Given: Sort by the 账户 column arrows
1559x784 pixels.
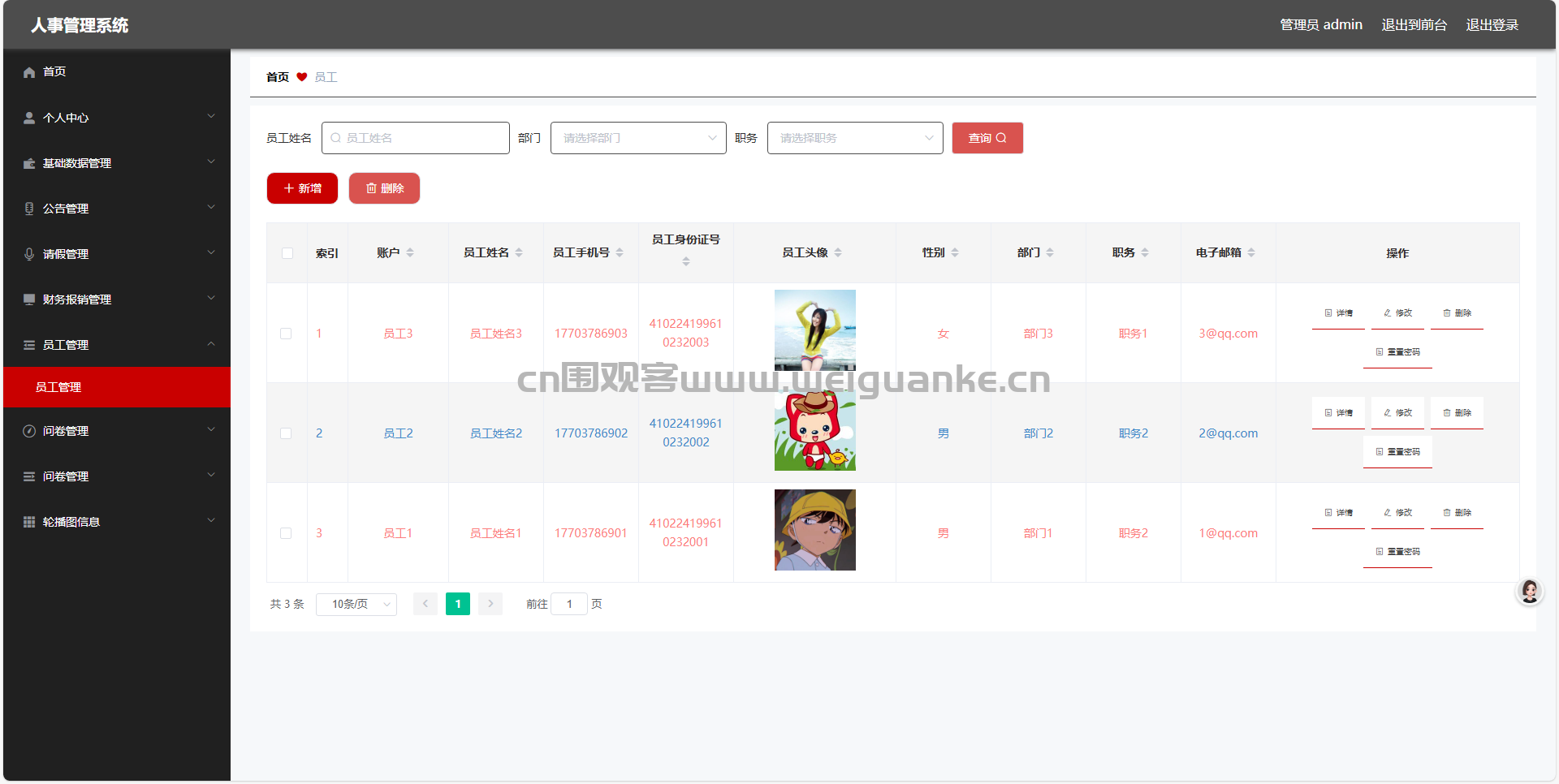Looking at the screenshot, I should [410, 252].
